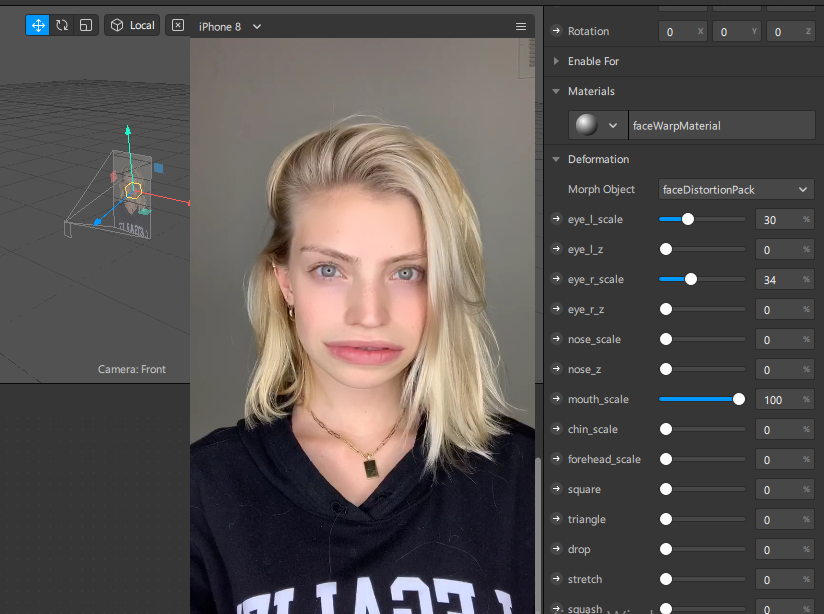
Task: Edit the chin_scale value field
Action: pos(785,429)
